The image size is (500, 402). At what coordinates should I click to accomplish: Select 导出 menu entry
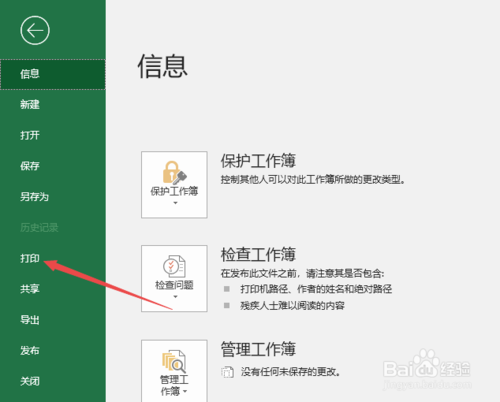click(x=30, y=320)
